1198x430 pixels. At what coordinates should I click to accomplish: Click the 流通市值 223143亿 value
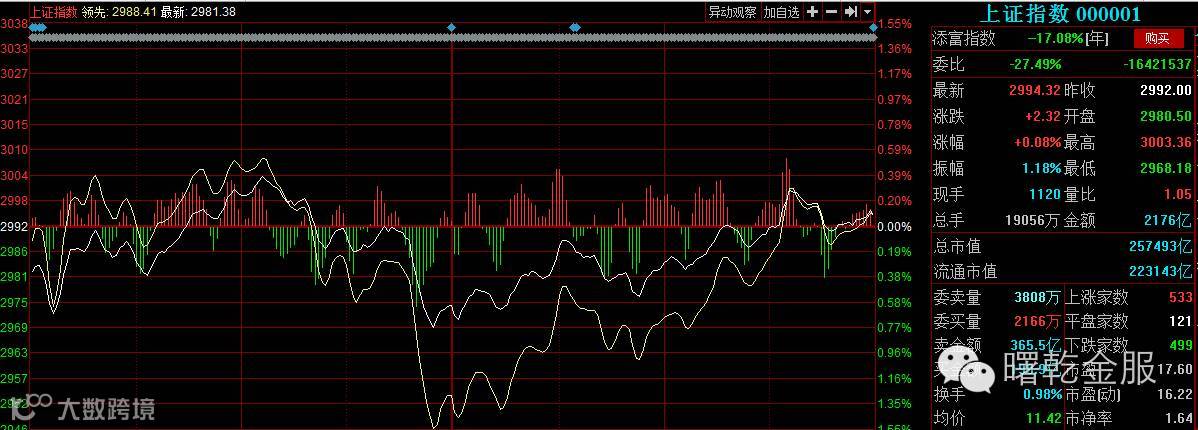(1160, 271)
